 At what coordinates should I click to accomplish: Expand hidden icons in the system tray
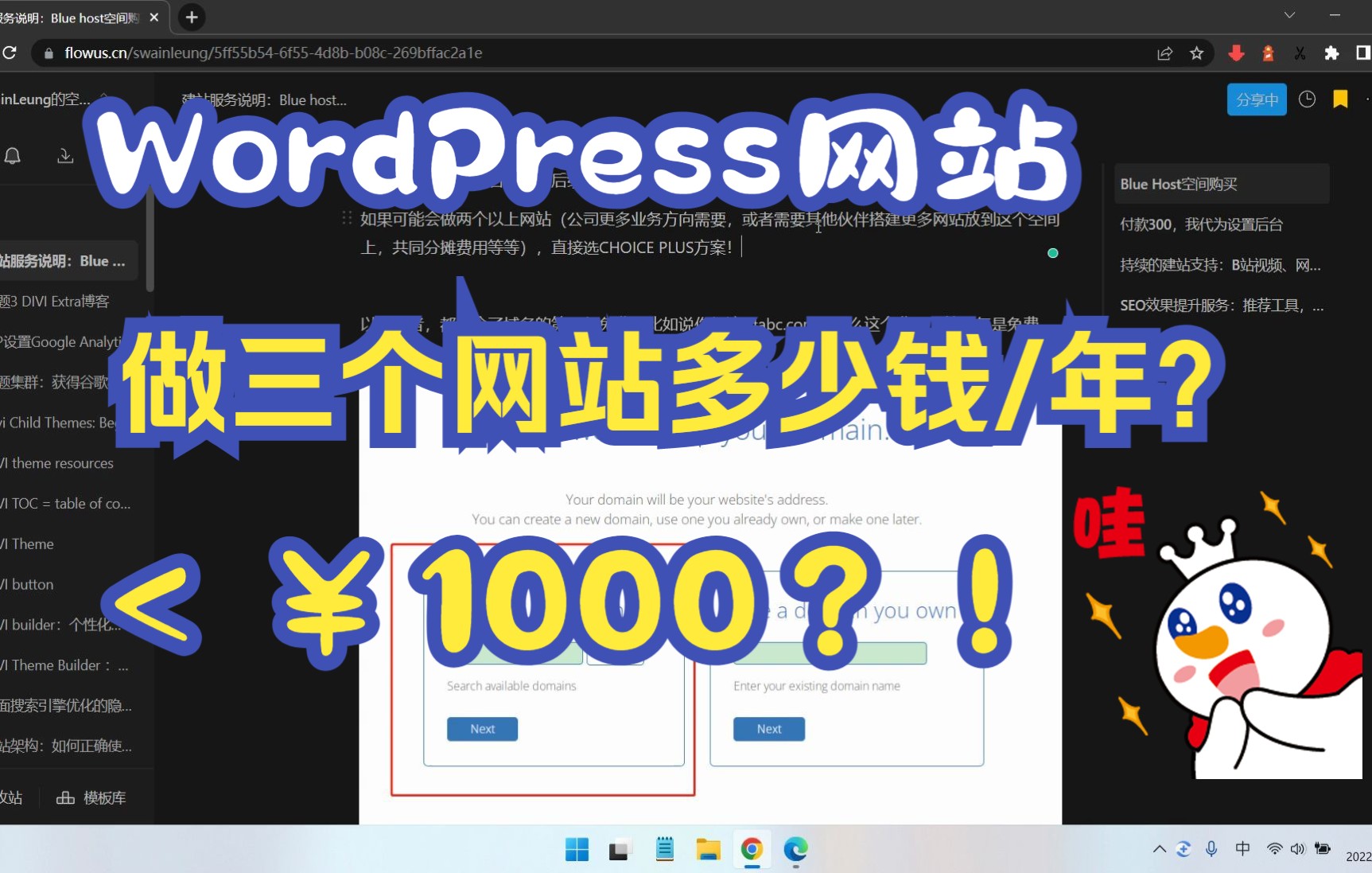(x=1159, y=849)
